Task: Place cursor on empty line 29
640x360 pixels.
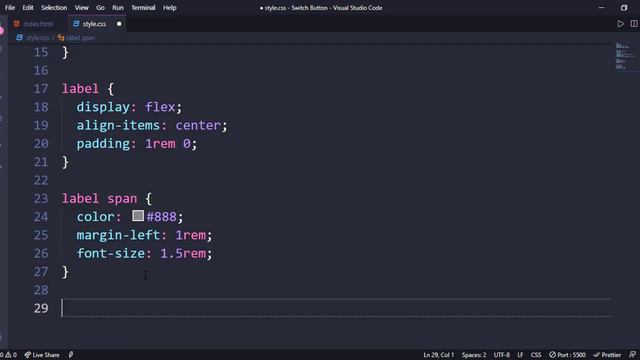Action: (336, 308)
